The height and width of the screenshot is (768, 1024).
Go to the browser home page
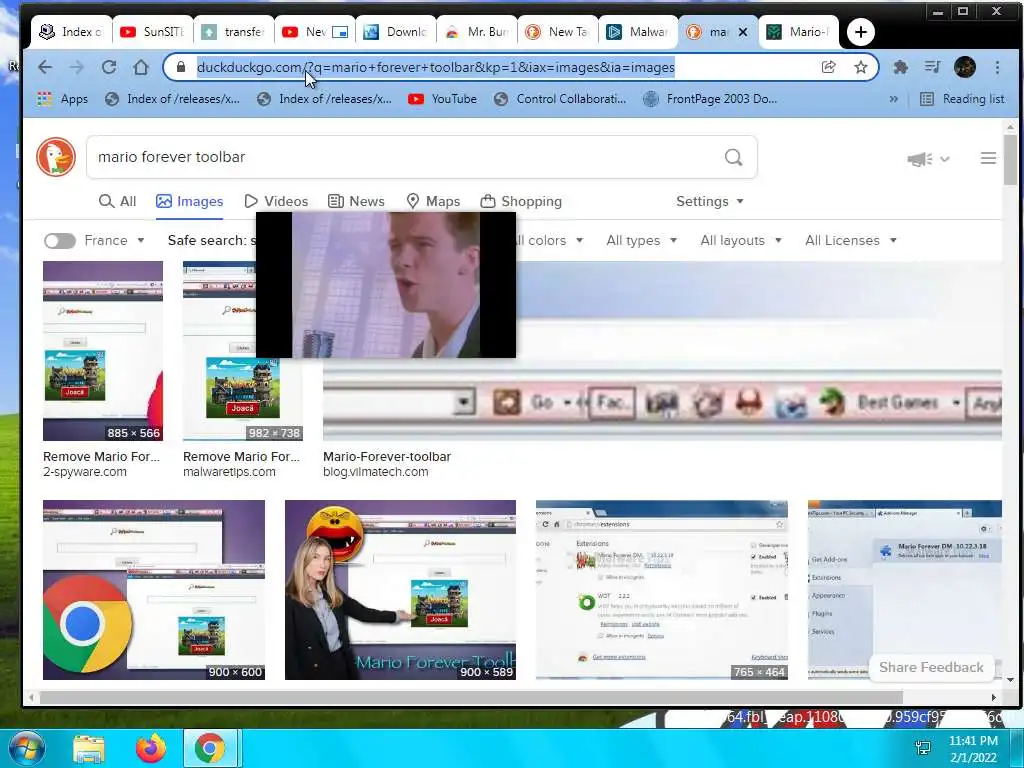tap(141, 67)
